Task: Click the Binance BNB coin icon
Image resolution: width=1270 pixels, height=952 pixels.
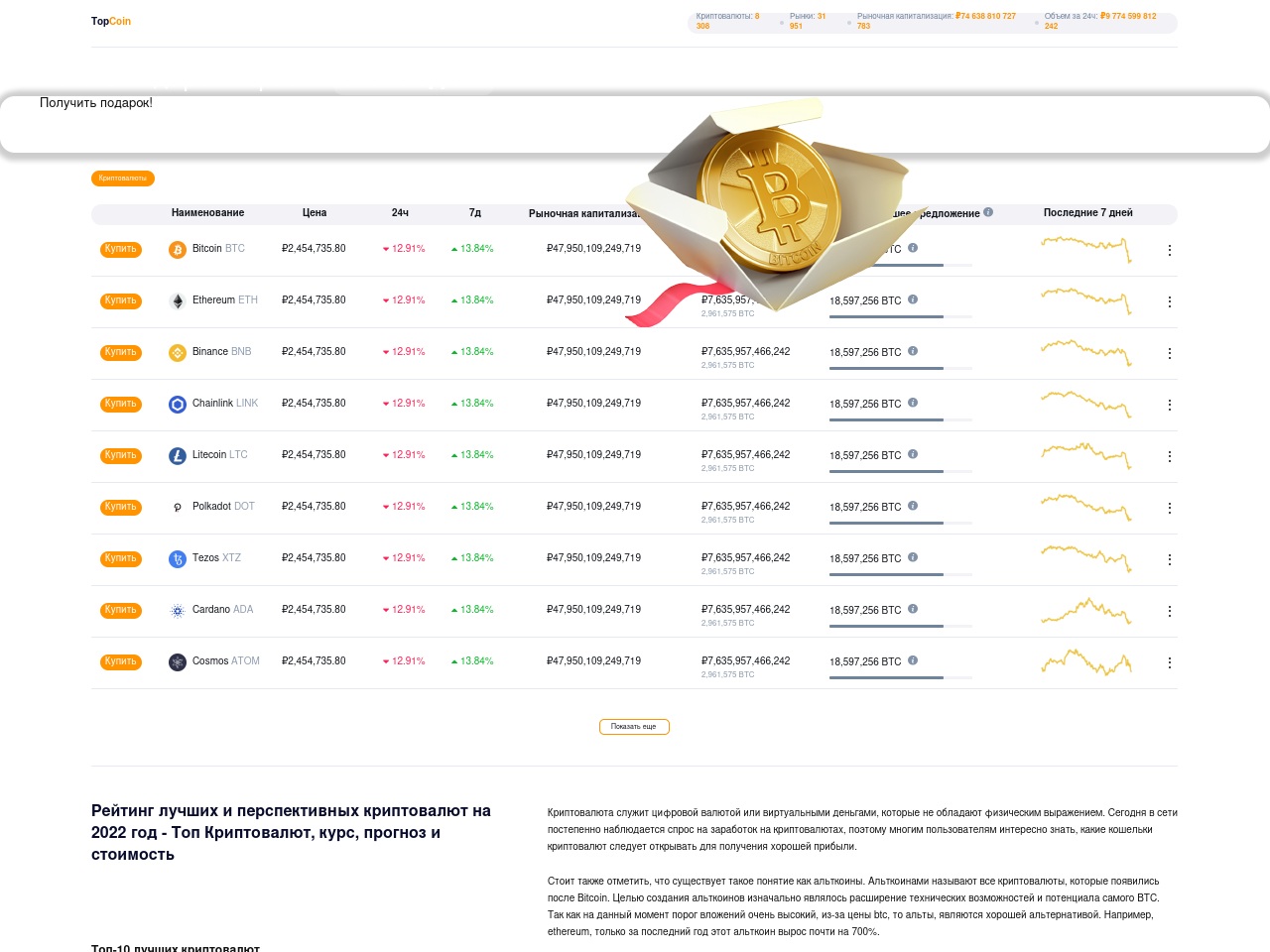Action: 178,353
